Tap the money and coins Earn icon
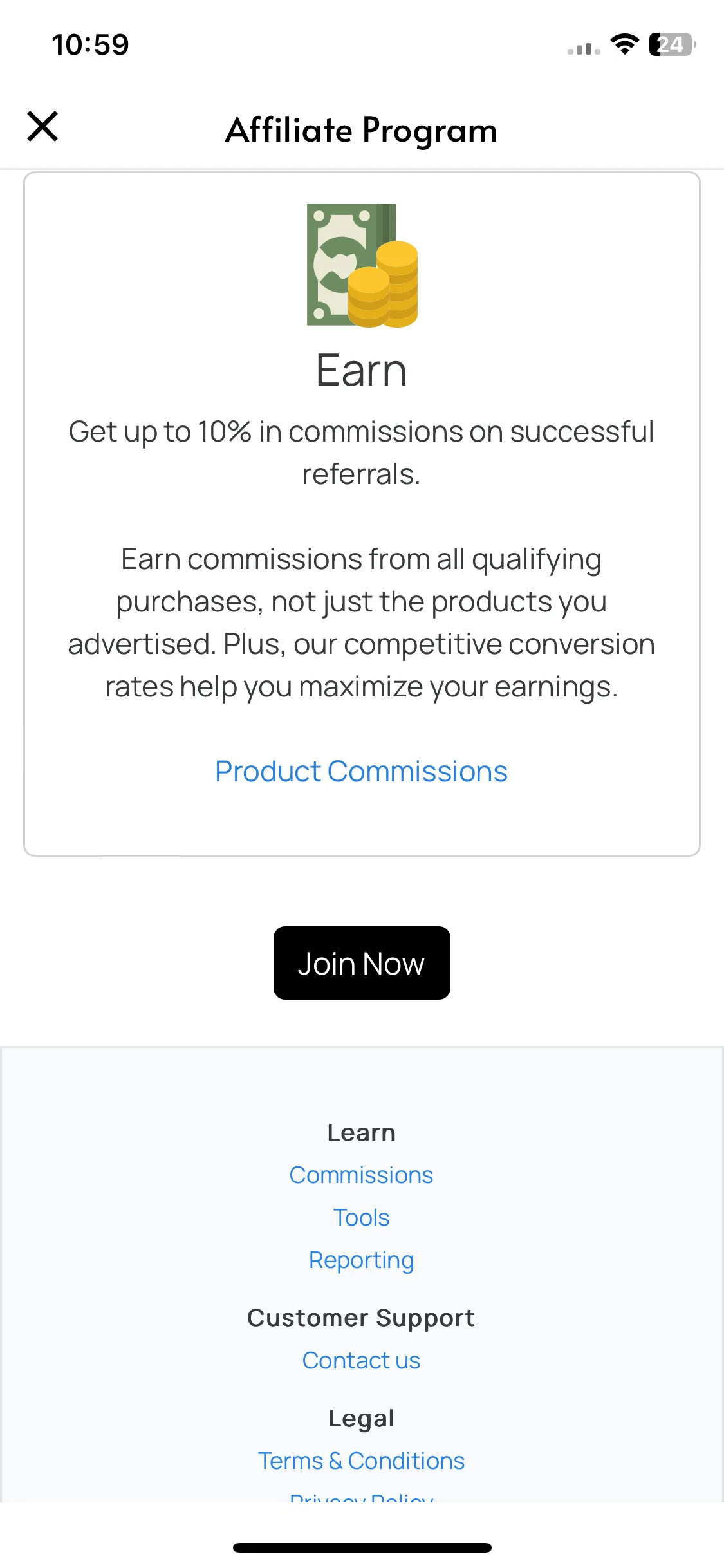Screen dimensions: 724x1568 [x=362, y=265]
